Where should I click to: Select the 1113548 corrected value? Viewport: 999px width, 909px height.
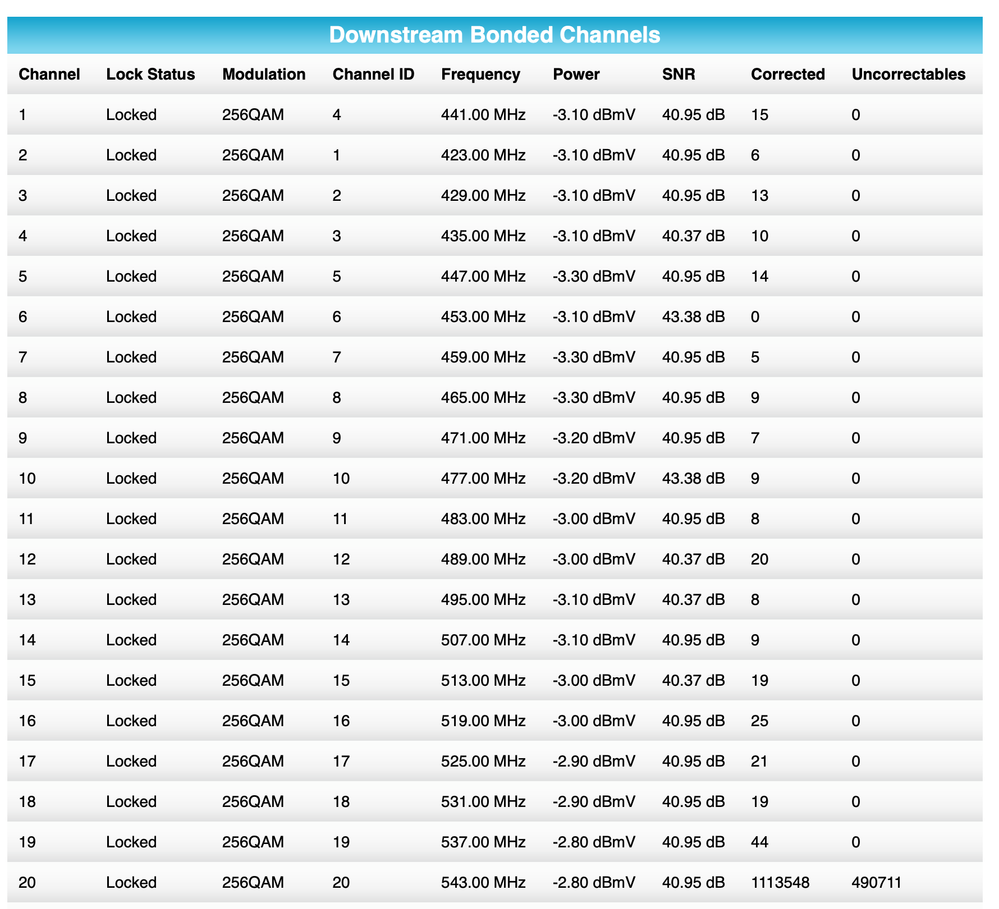[780, 882]
